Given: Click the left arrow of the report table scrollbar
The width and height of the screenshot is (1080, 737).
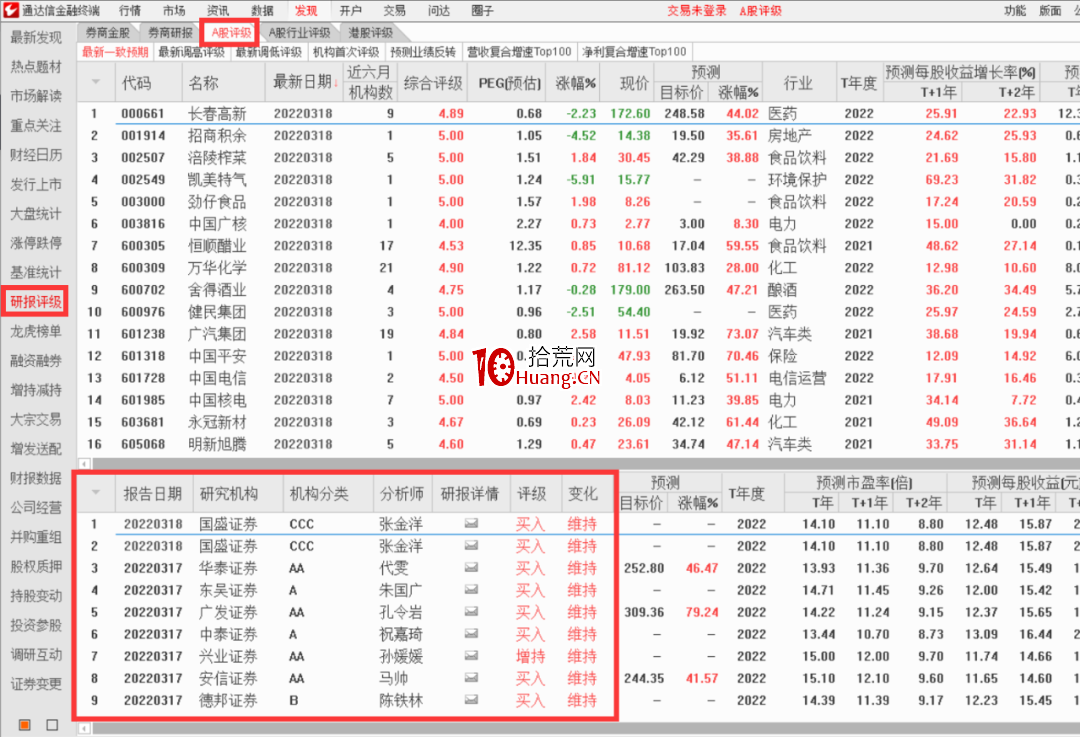Looking at the screenshot, I should (85, 728).
